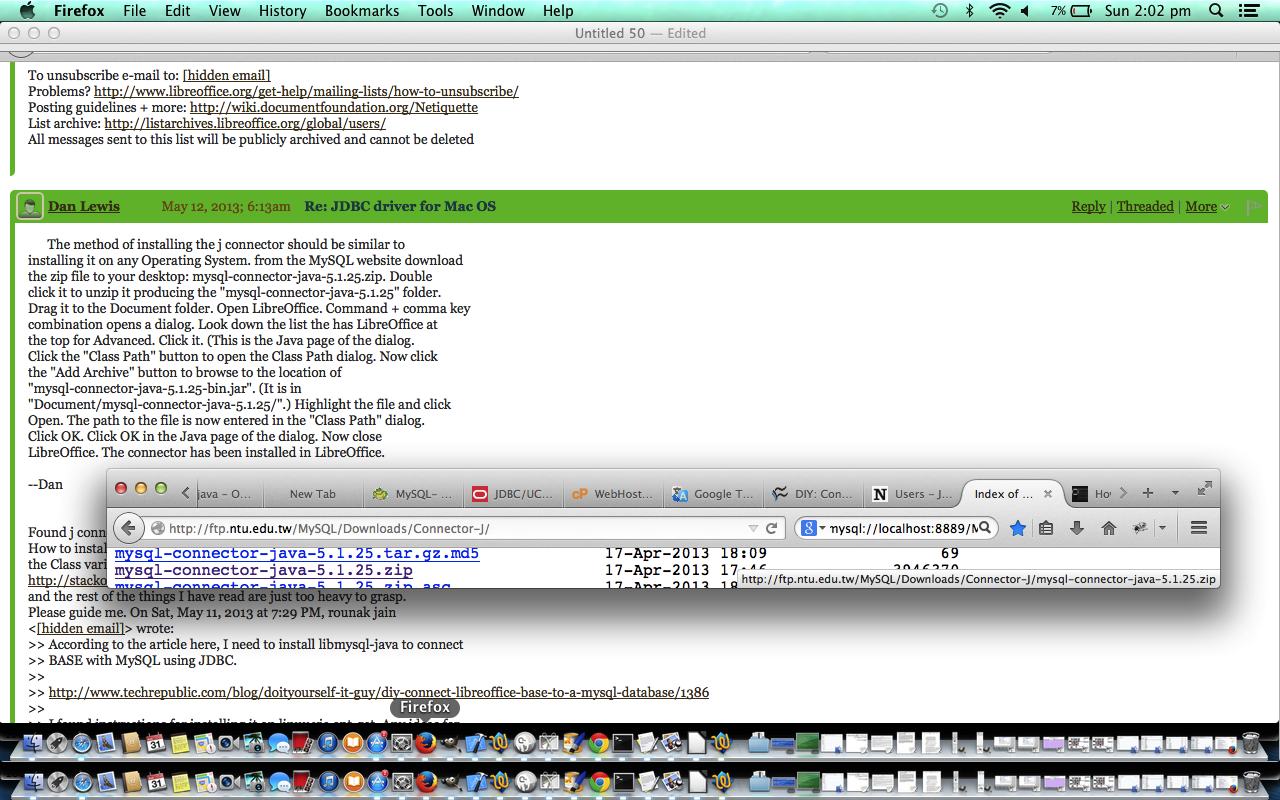Open the Firefox hamburger menu
This screenshot has width=1280, height=800.
1199,528
